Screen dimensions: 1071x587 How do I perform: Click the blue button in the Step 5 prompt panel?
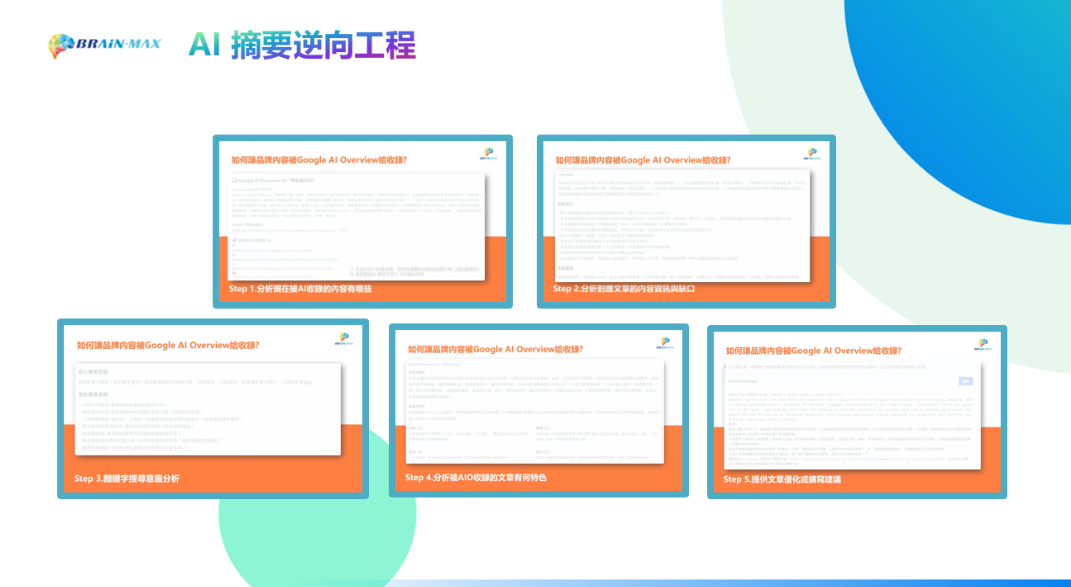click(965, 381)
